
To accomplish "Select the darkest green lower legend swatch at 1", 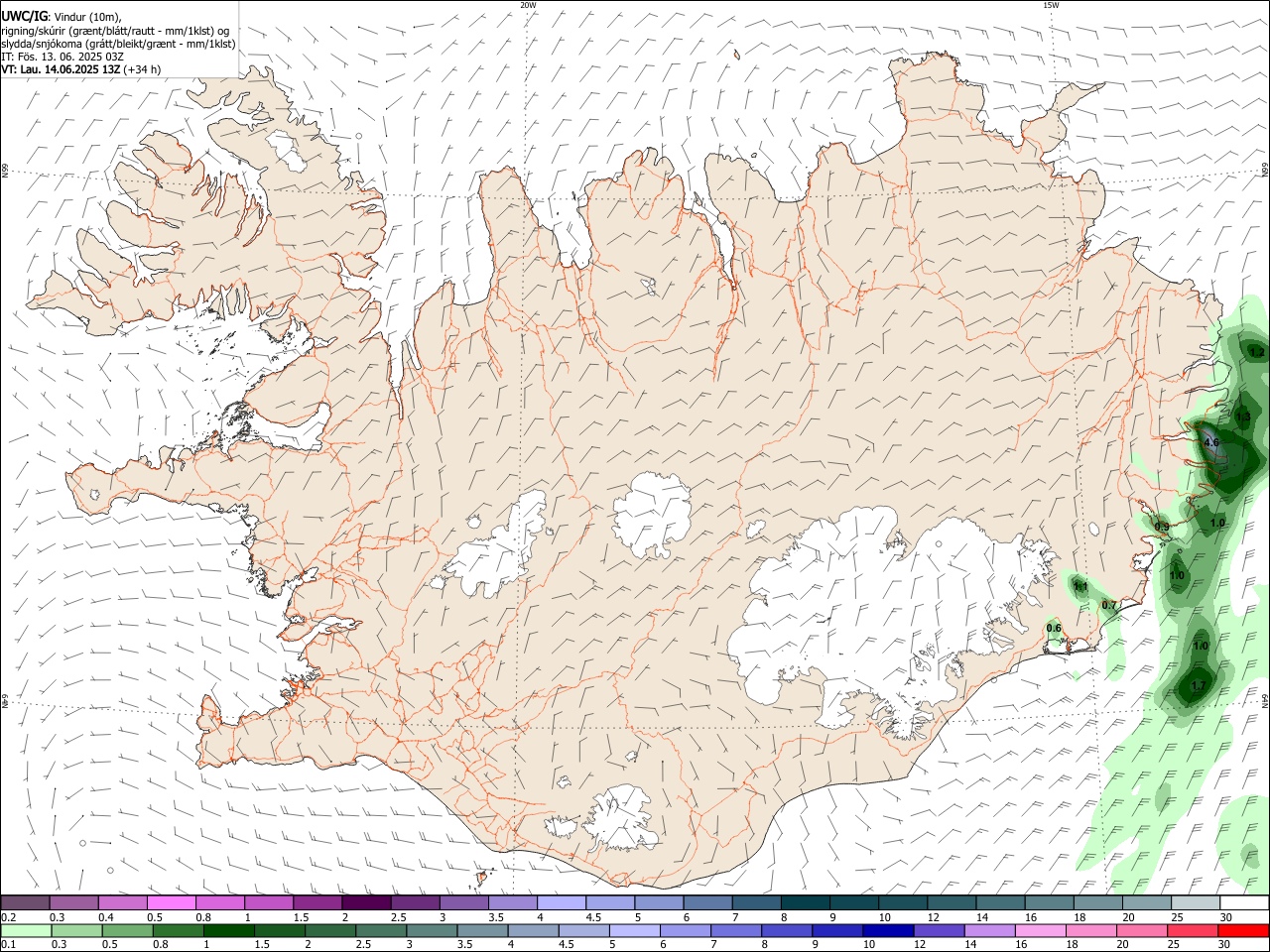I will pyautogui.click(x=228, y=930).
